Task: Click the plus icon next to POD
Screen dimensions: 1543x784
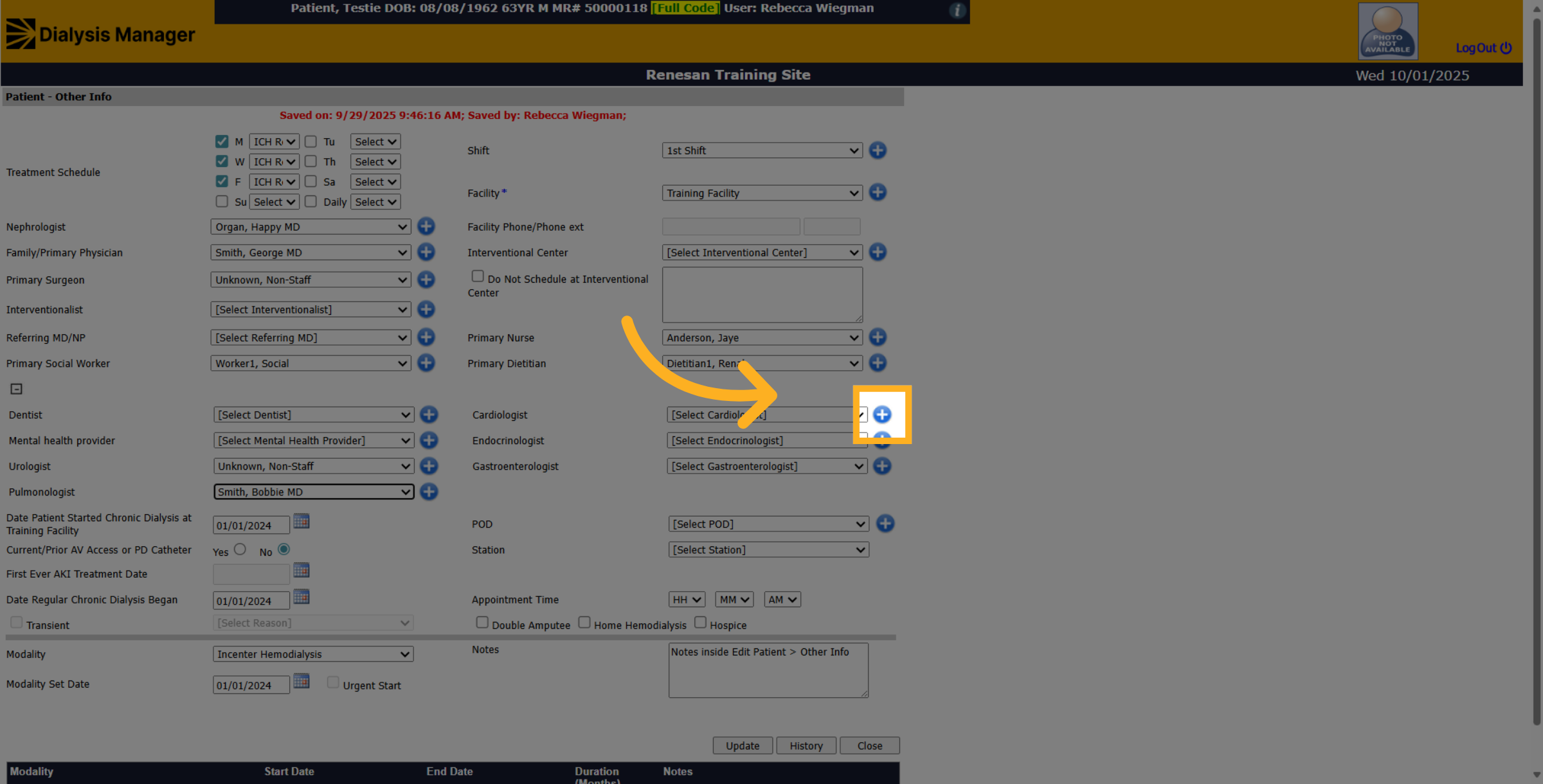Action: (885, 523)
